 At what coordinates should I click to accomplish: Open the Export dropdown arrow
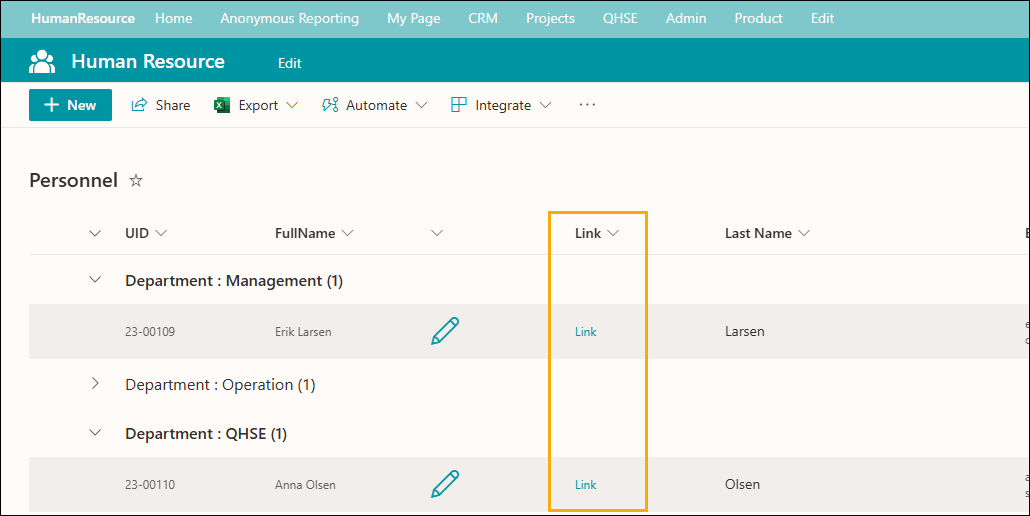pyautogui.click(x=292, y=105)
